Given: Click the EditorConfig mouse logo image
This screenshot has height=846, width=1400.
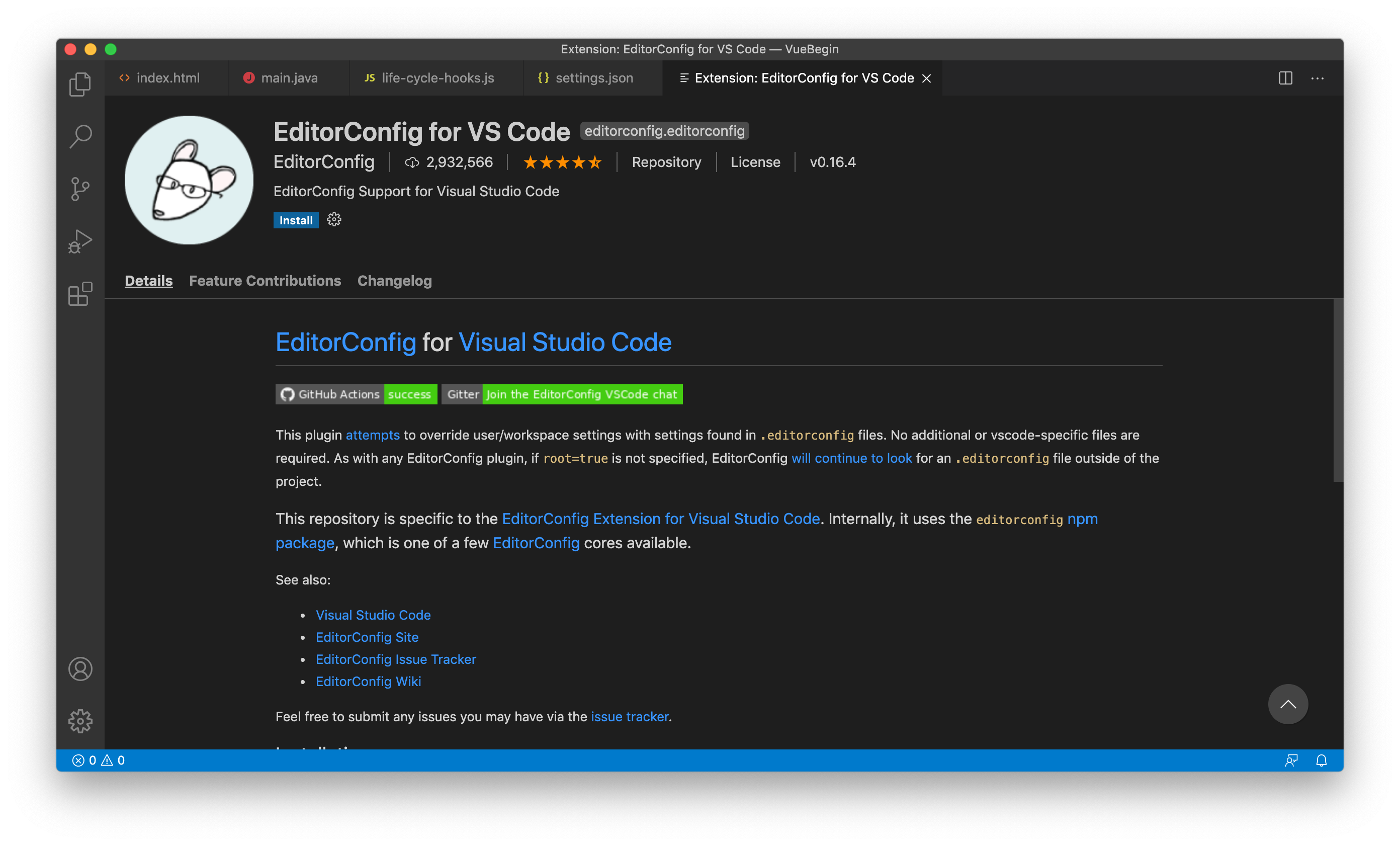Looking at the screenshot, I should (x=189, y=180).
